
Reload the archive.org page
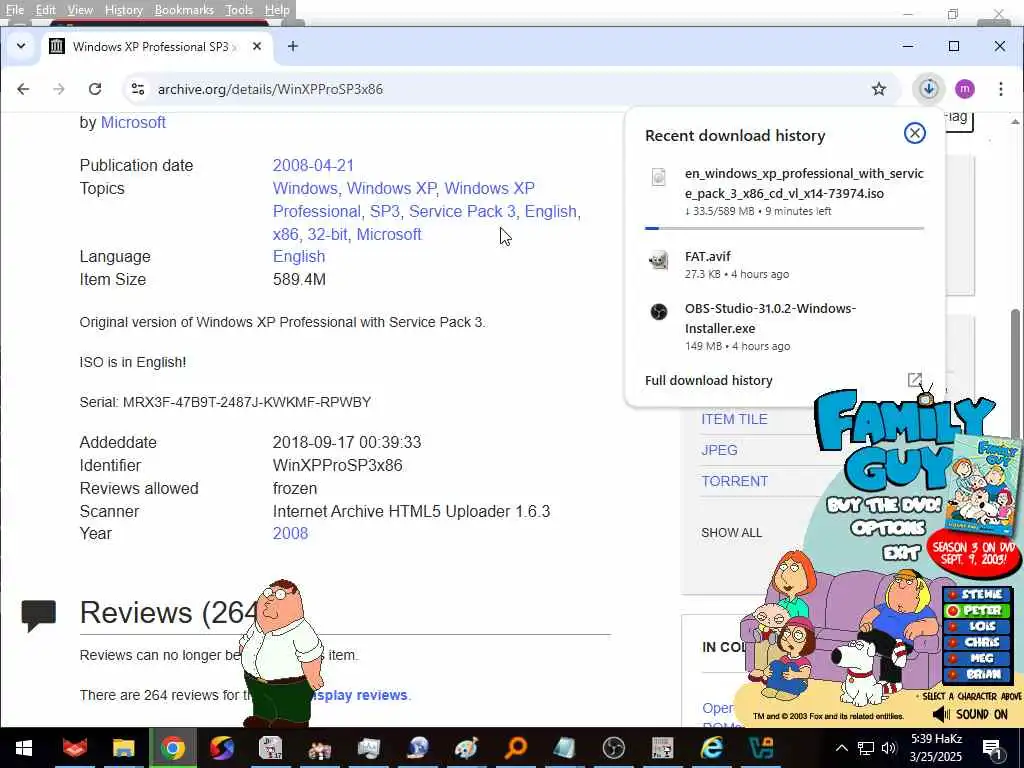(x=95, y=89)
